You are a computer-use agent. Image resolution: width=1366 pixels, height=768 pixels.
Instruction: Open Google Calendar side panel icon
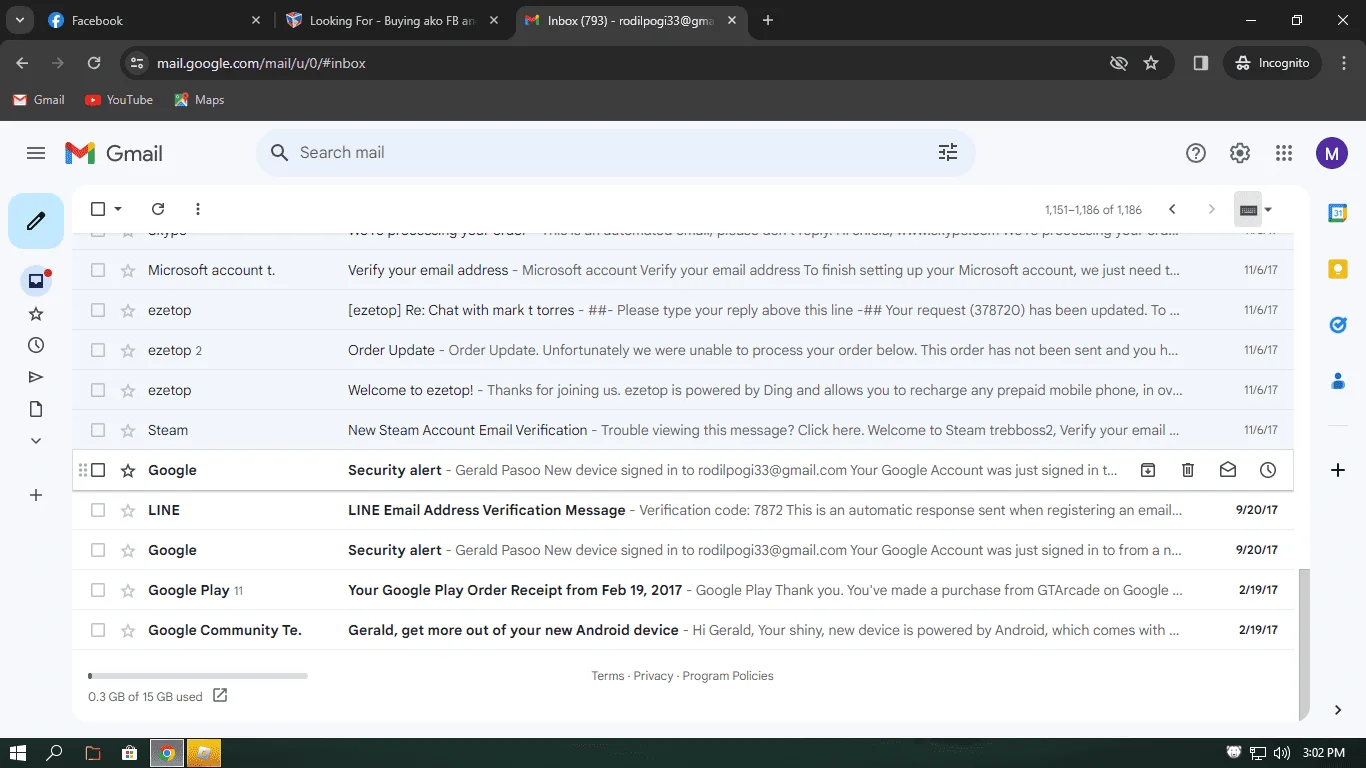[x=1338, y=213]
